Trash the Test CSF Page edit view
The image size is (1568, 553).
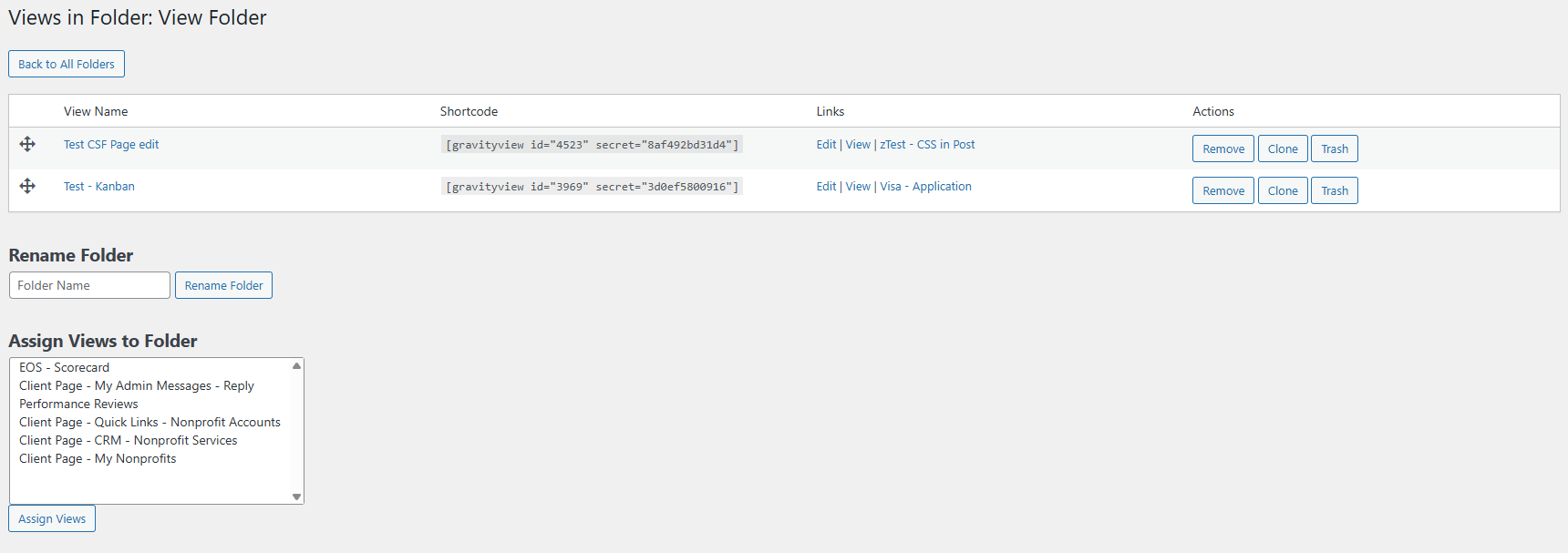(x=1334, y=148)
